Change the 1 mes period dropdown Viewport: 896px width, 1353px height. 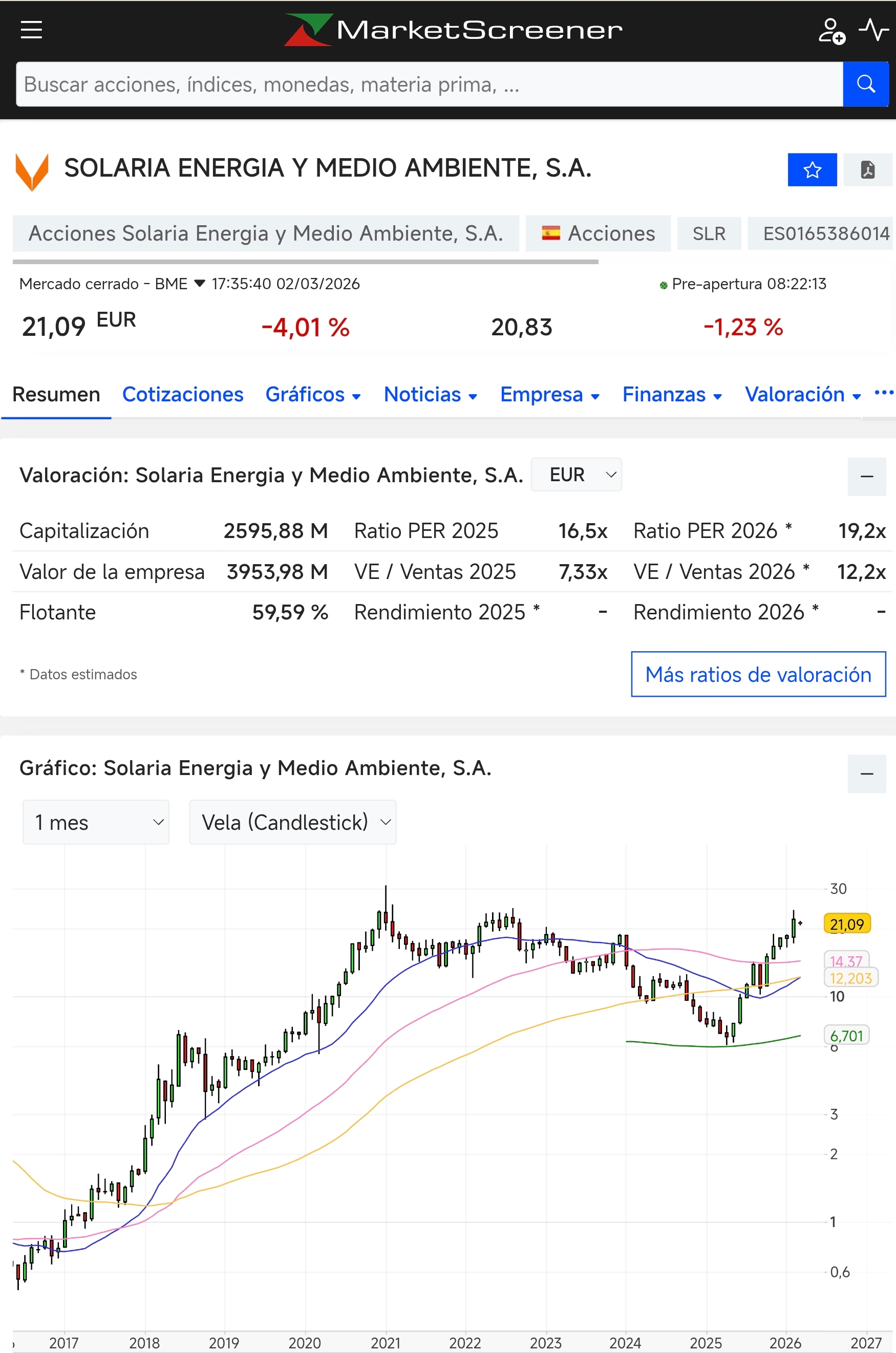click(96, 822)
